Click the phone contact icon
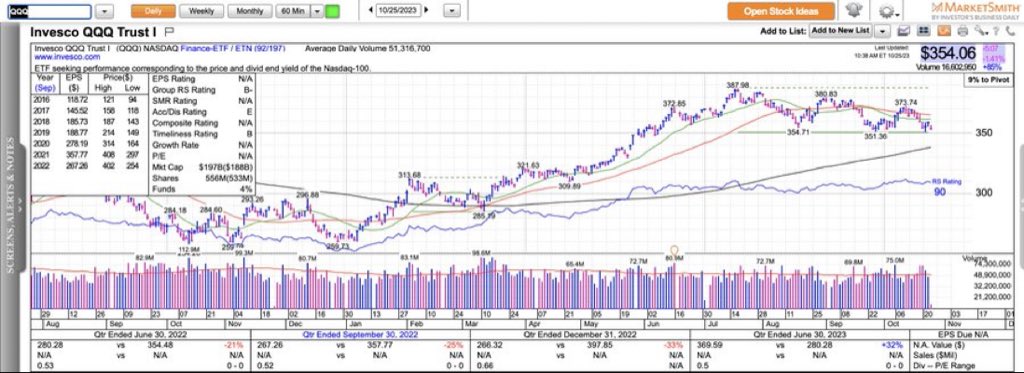This screenshot has height=373, width=1024. click(x=1010, y=31)
